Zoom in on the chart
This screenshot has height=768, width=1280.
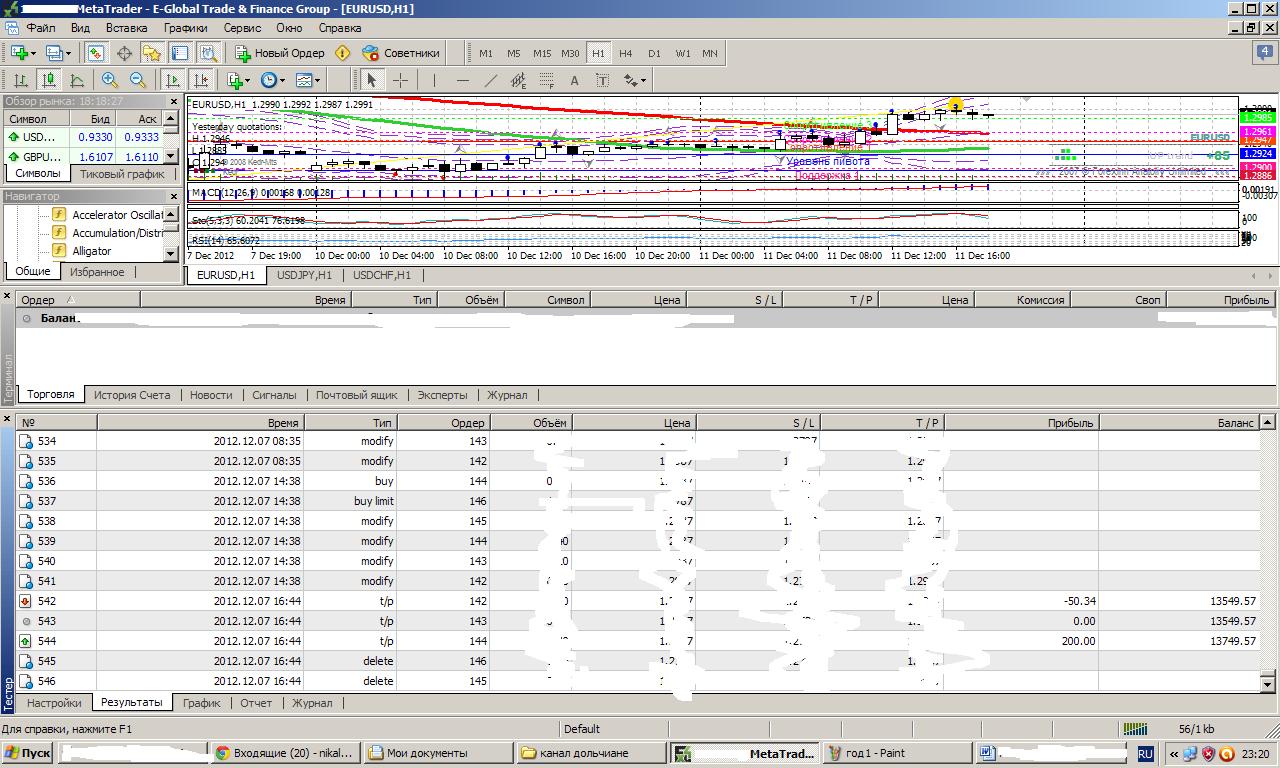[109, 80]
